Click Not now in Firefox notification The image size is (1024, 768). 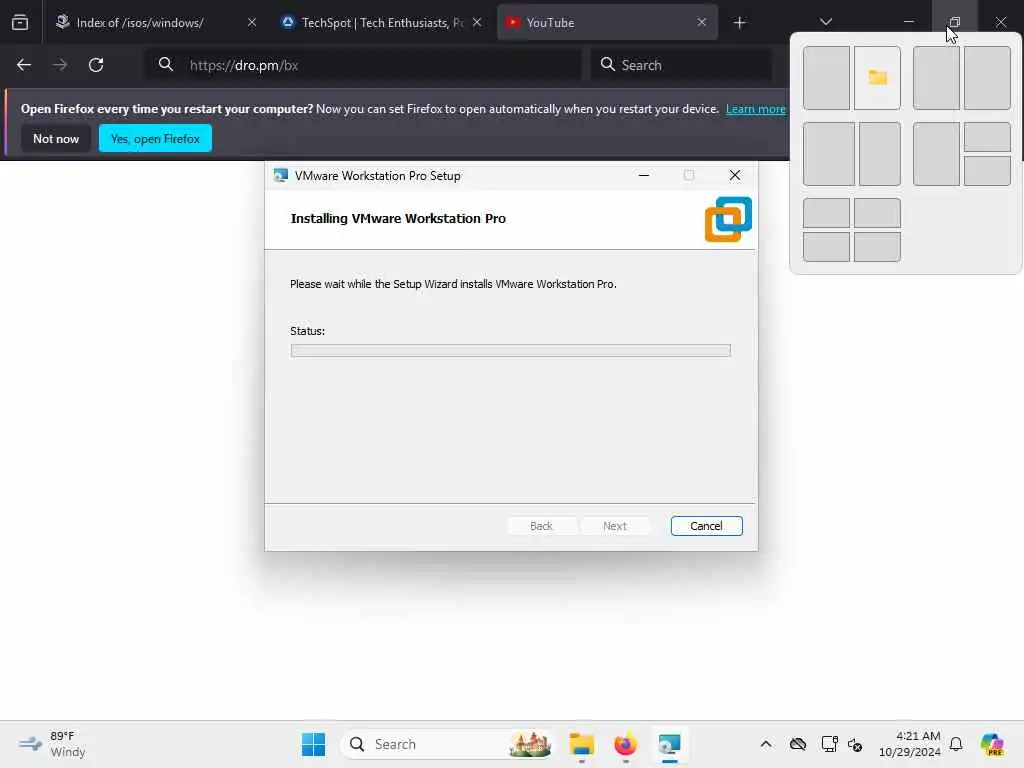point(56,138)
